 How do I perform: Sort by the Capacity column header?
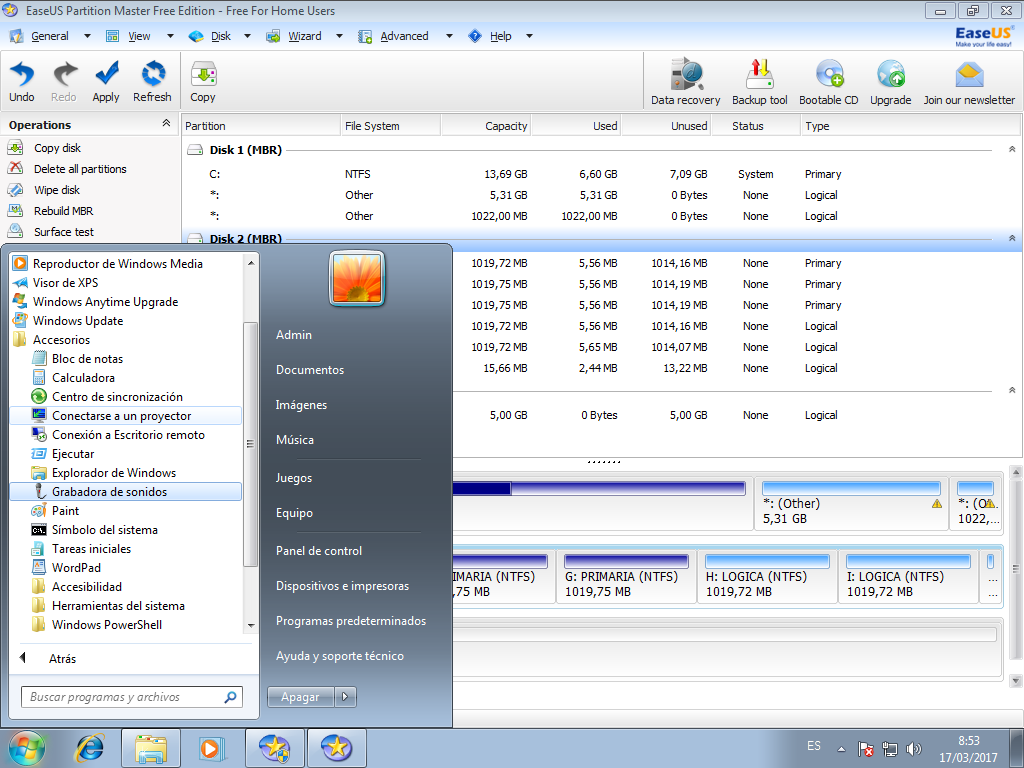point(485,125)
